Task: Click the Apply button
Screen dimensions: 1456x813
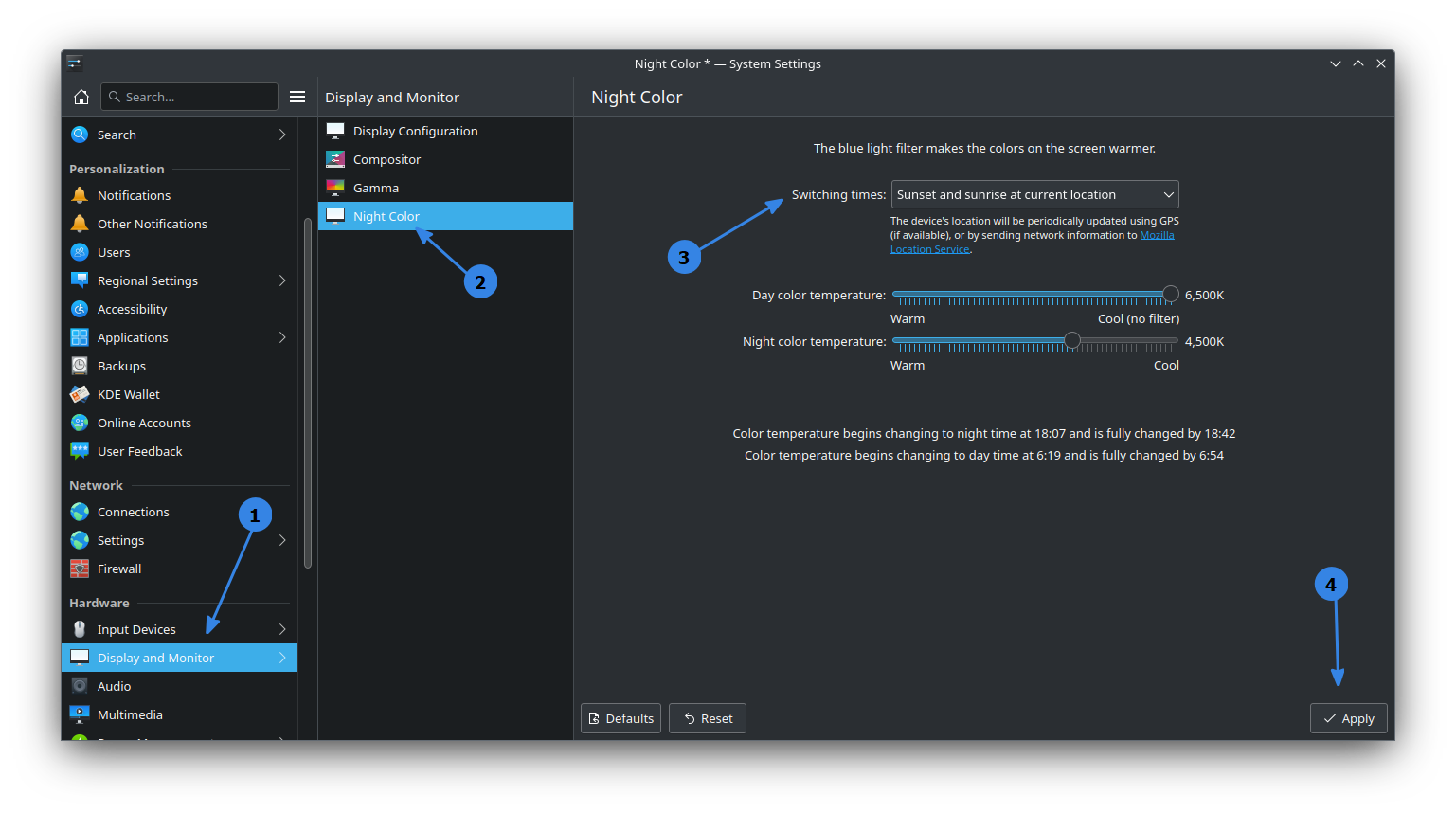Action: click(x=1348, y=718)
